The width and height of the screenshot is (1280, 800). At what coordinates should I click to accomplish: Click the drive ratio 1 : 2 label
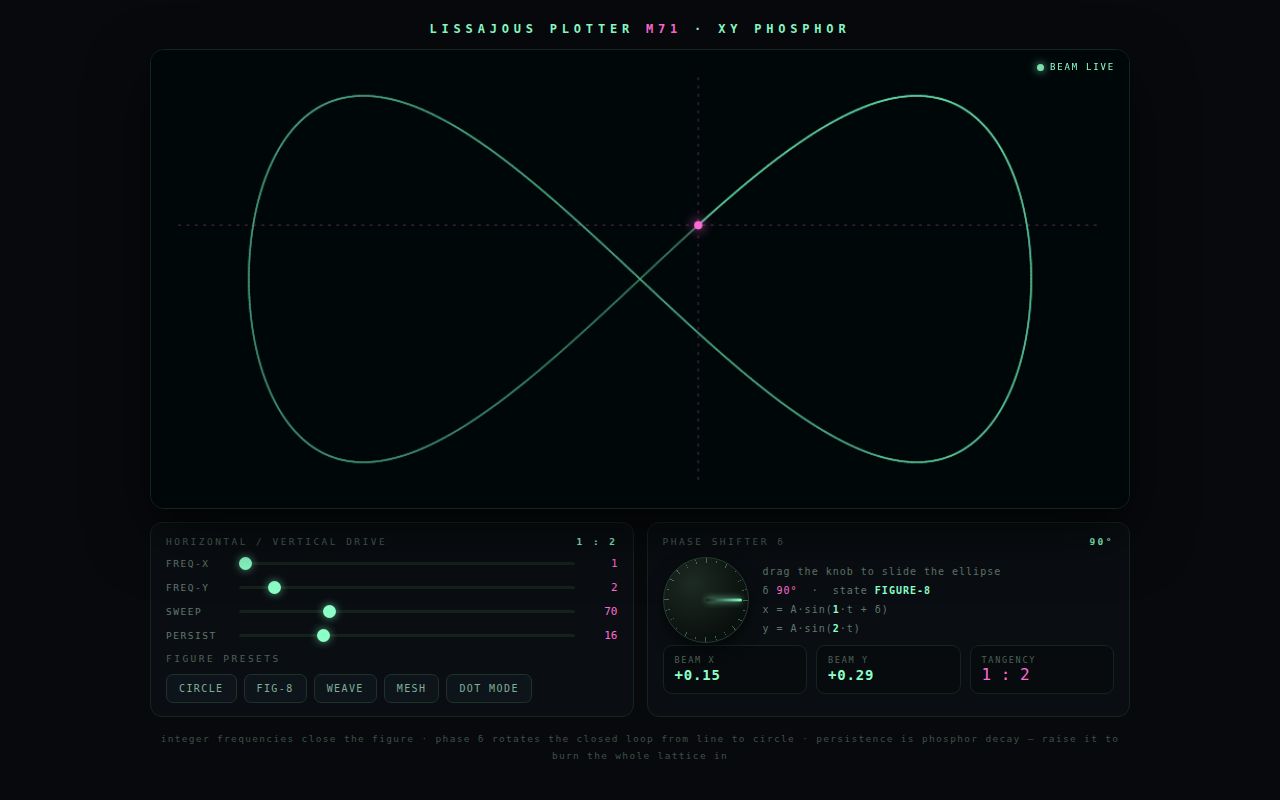point(597,542)
